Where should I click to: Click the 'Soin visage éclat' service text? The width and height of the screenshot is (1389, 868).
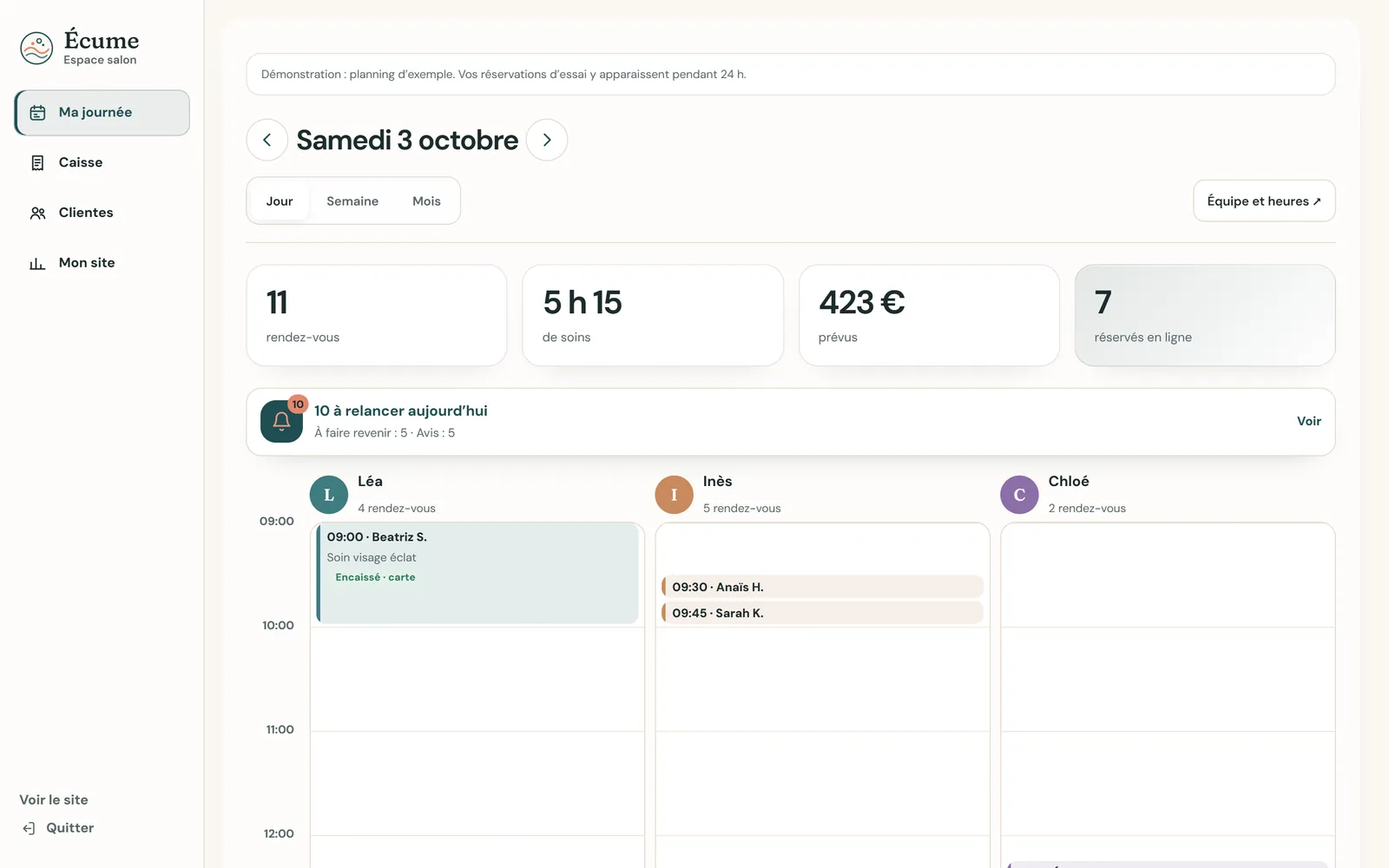[x=372, y=558]
